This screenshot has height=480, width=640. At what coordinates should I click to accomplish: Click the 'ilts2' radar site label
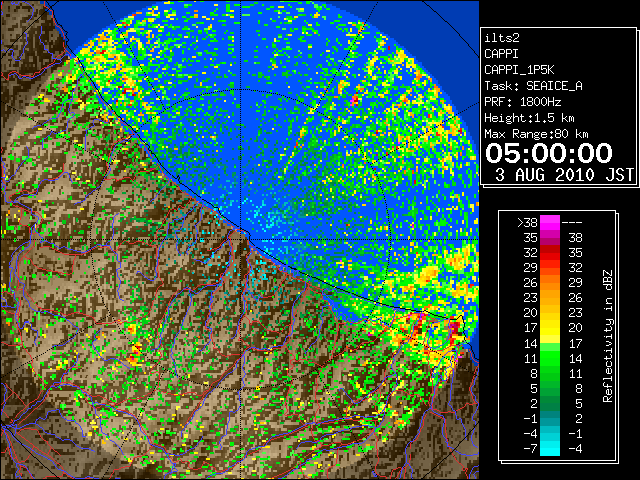pyautogui.click(x=502, y=38)
